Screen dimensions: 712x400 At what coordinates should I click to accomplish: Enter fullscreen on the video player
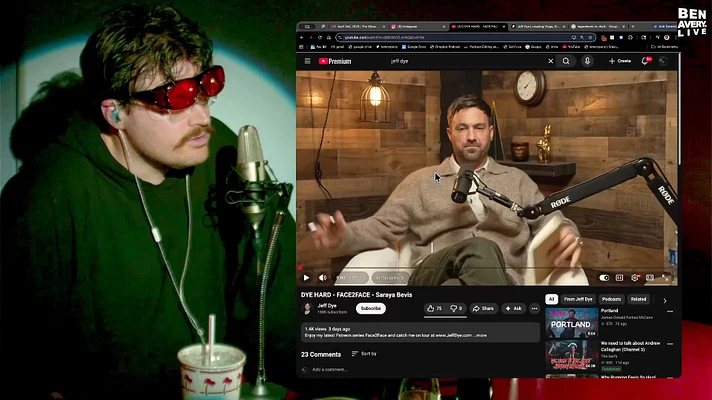[666, 277]
